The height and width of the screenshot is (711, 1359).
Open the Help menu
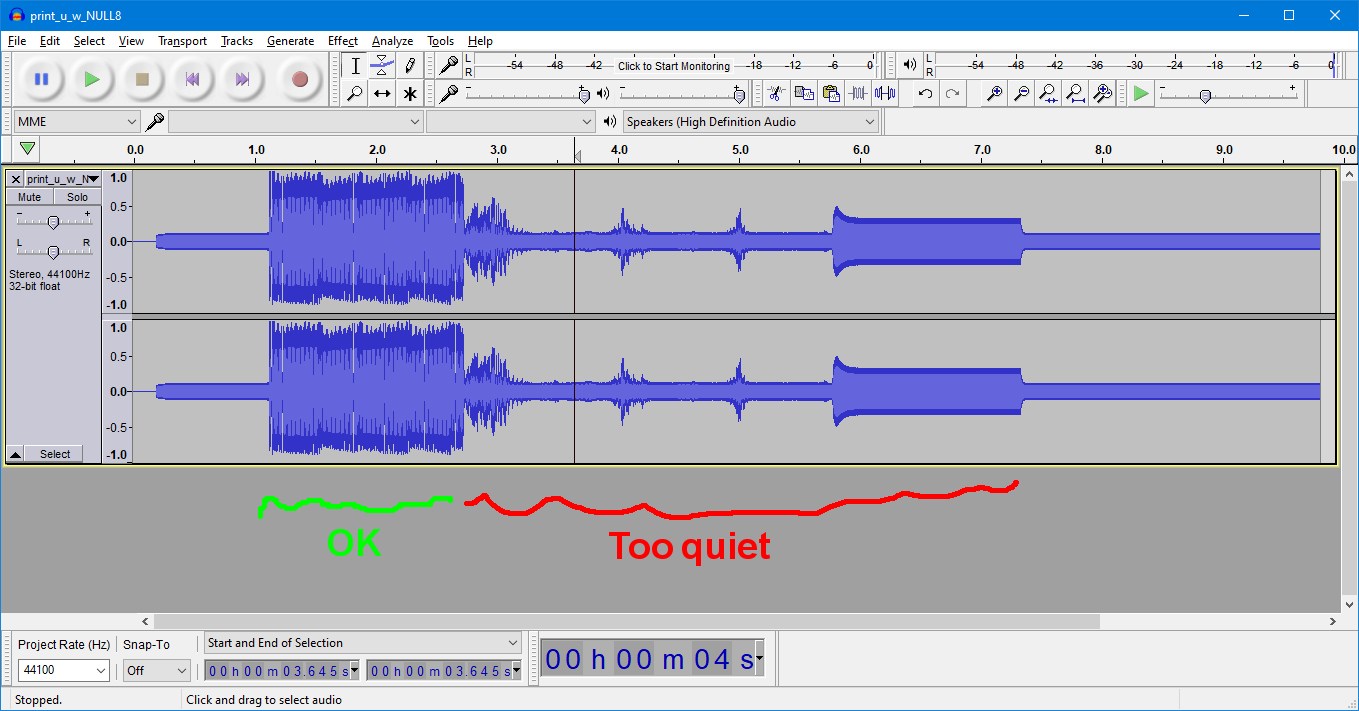[x=480, y=41]
